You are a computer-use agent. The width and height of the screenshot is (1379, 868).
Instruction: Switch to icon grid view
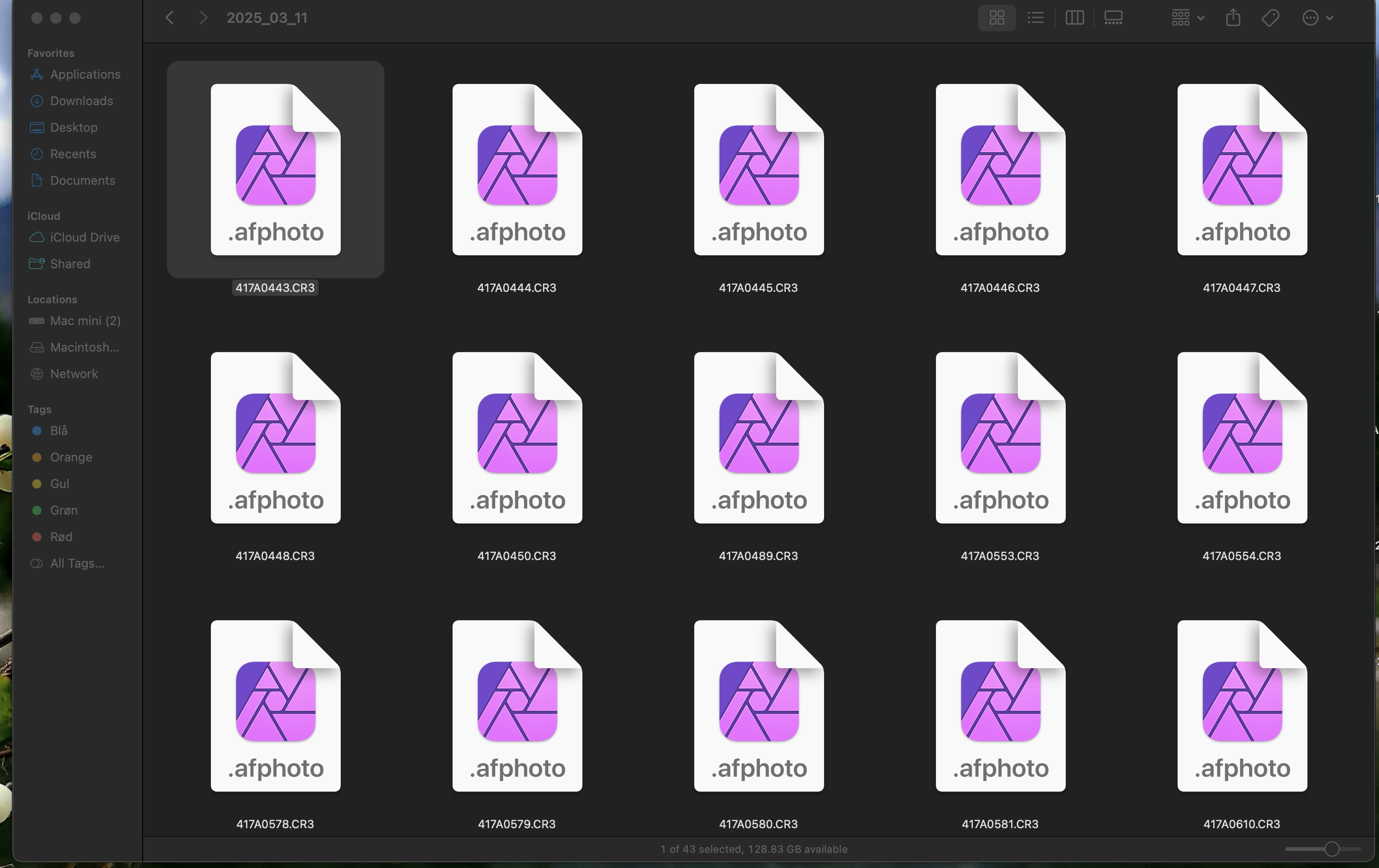point(997,18)
